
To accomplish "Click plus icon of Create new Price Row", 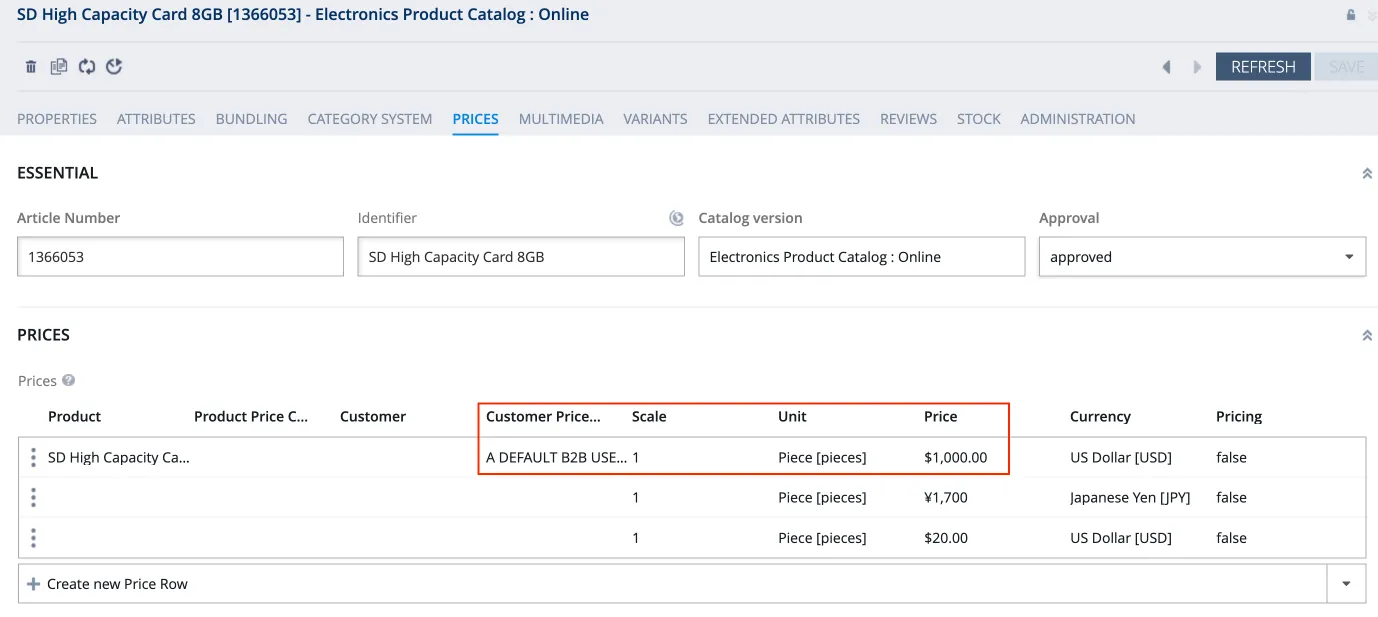I will 33,584.
